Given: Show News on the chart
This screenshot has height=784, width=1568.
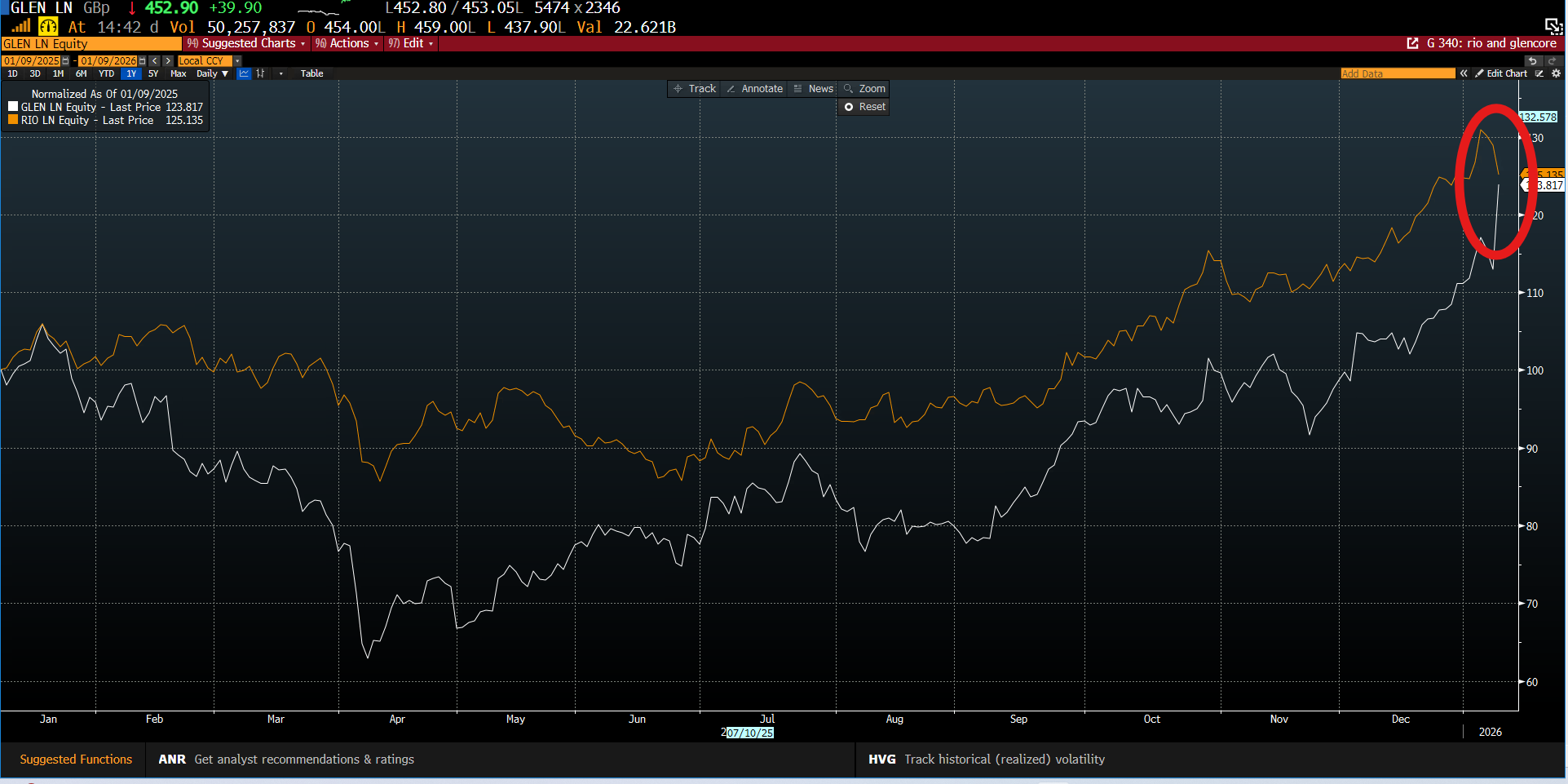Looking at the screenshot, I should pyautogui.click(x=813, y=89).
